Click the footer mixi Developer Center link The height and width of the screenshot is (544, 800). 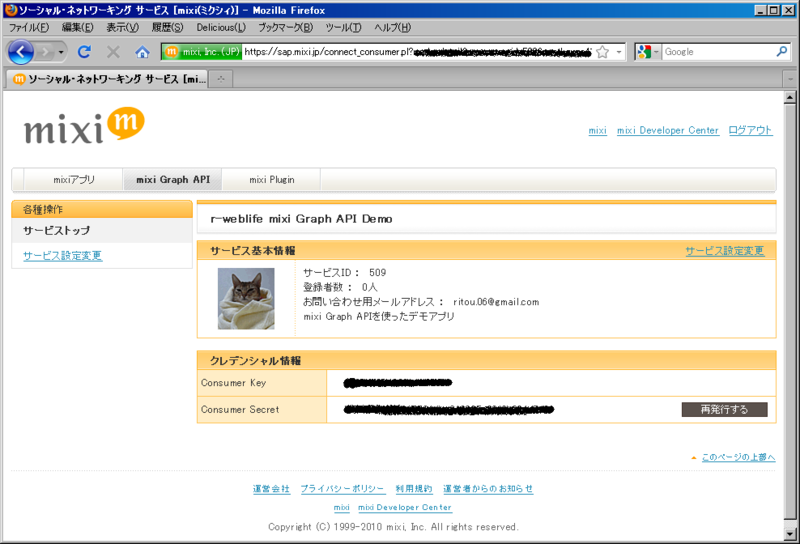tap(405, 507)
